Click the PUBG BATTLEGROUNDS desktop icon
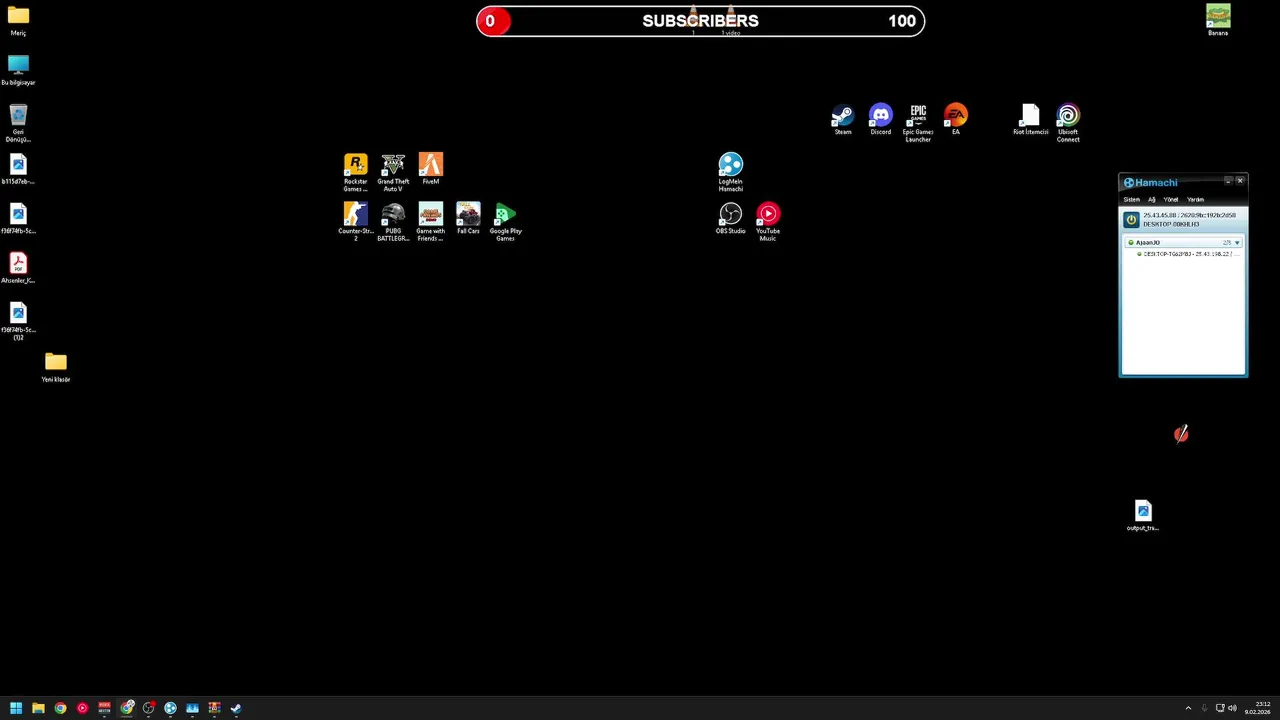 [393, 221]
